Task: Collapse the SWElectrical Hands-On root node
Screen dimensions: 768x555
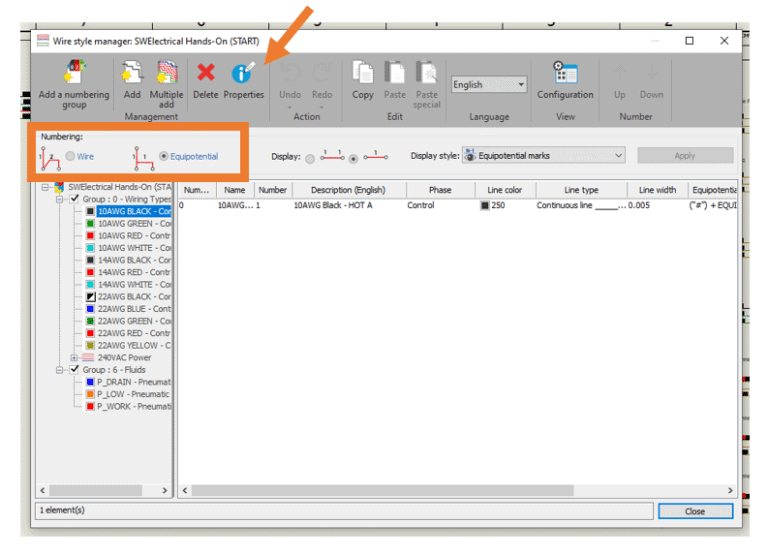Action: point(46,187)
